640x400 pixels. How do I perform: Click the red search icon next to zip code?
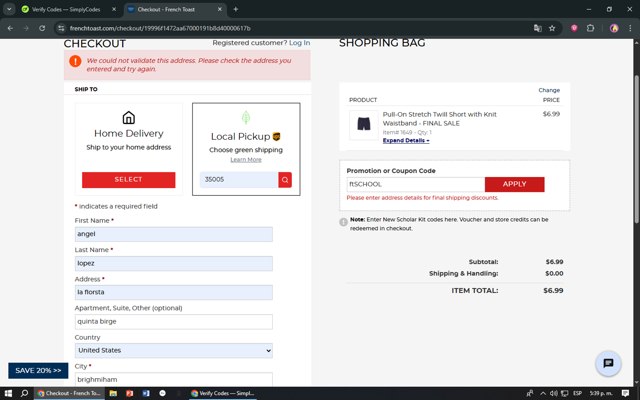(x=285, y=180)
